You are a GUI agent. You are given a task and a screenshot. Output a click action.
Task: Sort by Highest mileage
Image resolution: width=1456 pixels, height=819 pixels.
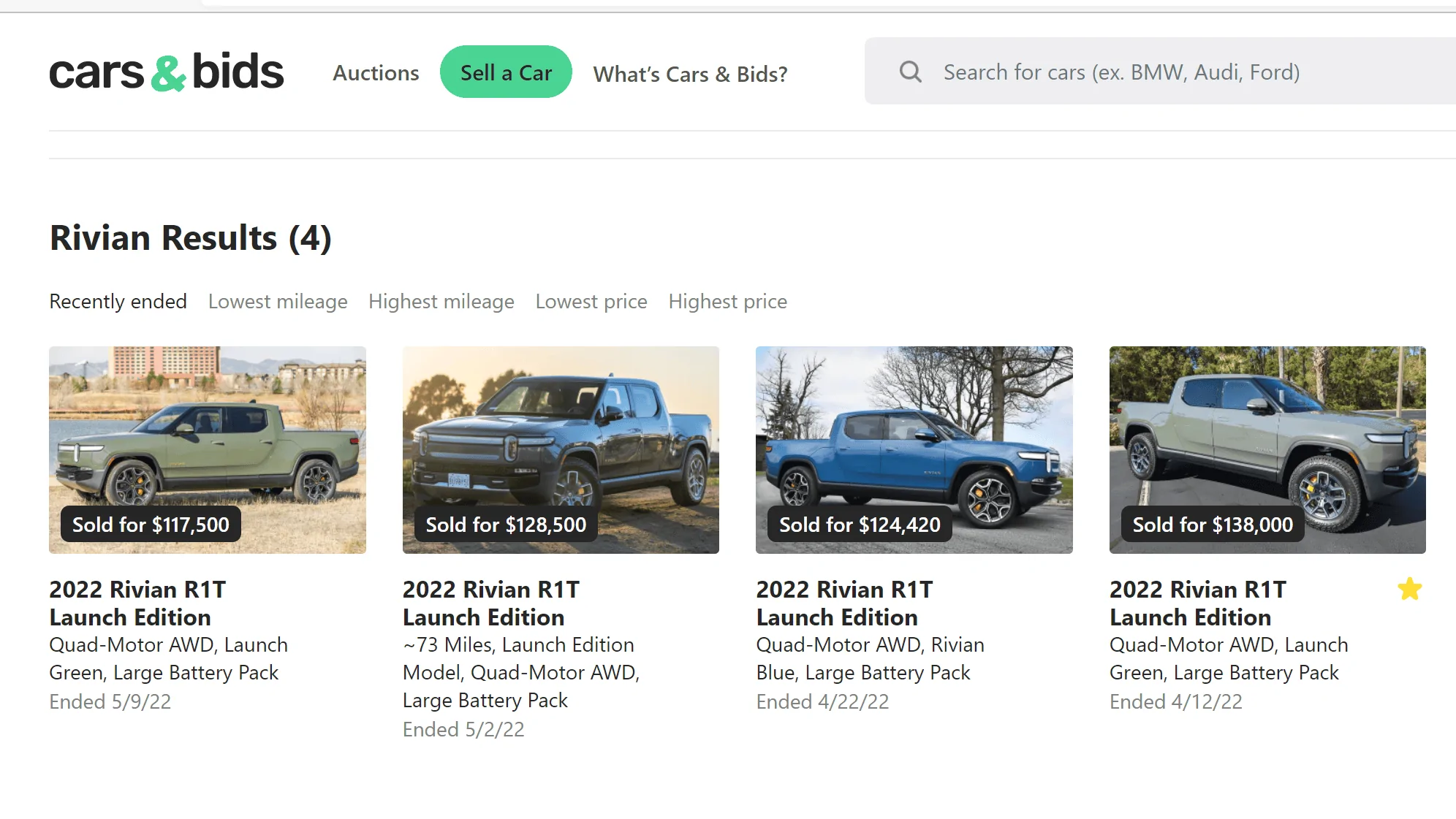(441, 301)
